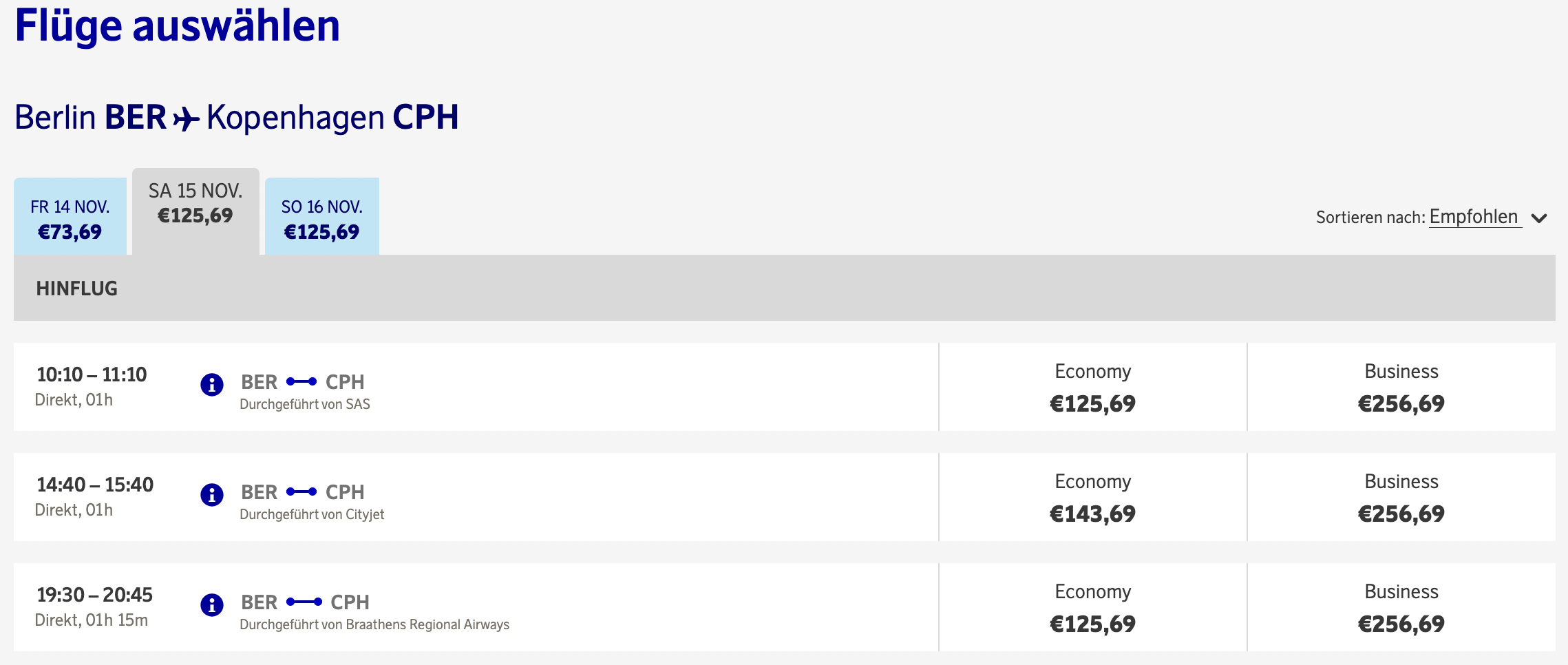Screen dimensions: 1568x665
Task: Click route line icon of 10:10 flight
Action: point(301,381)
